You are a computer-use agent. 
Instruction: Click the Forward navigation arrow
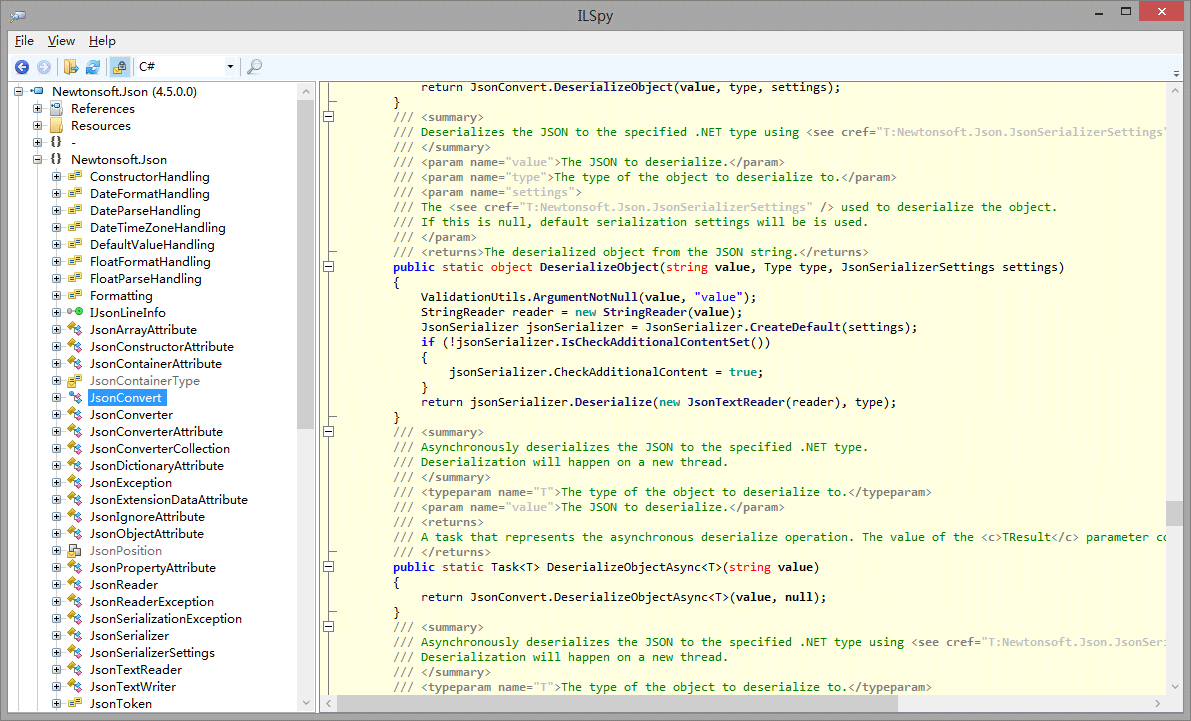pos(44,67)
